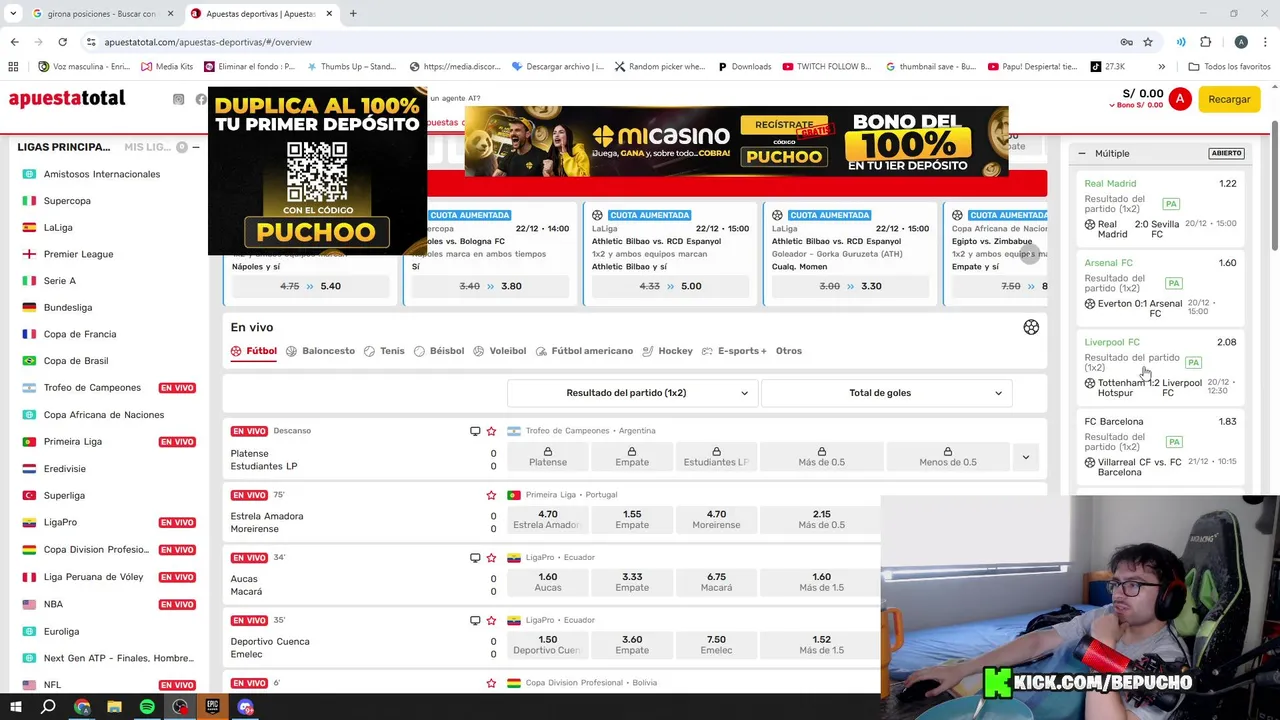Viewport: 1280px width, 720px height.
Task: Select Estrela Amadora odds 4.70
Action: click(548, 519)
